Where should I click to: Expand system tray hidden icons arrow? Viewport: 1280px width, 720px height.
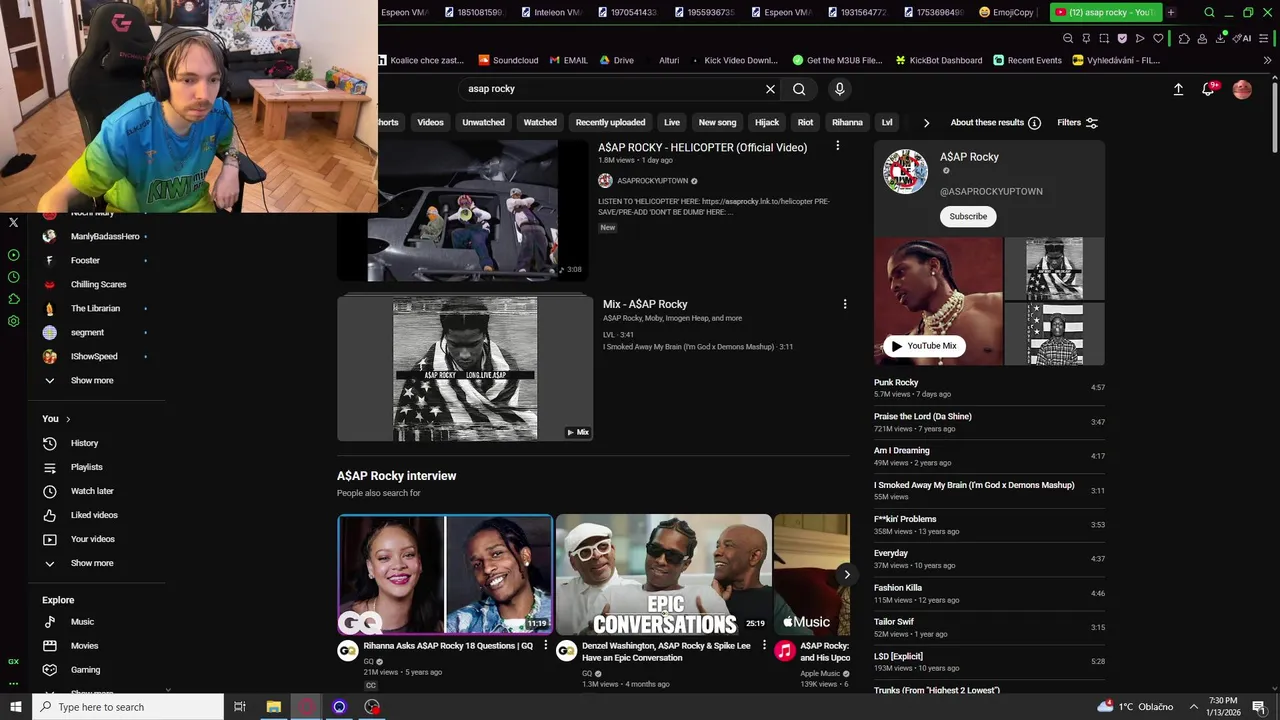tap(1194, 707)
